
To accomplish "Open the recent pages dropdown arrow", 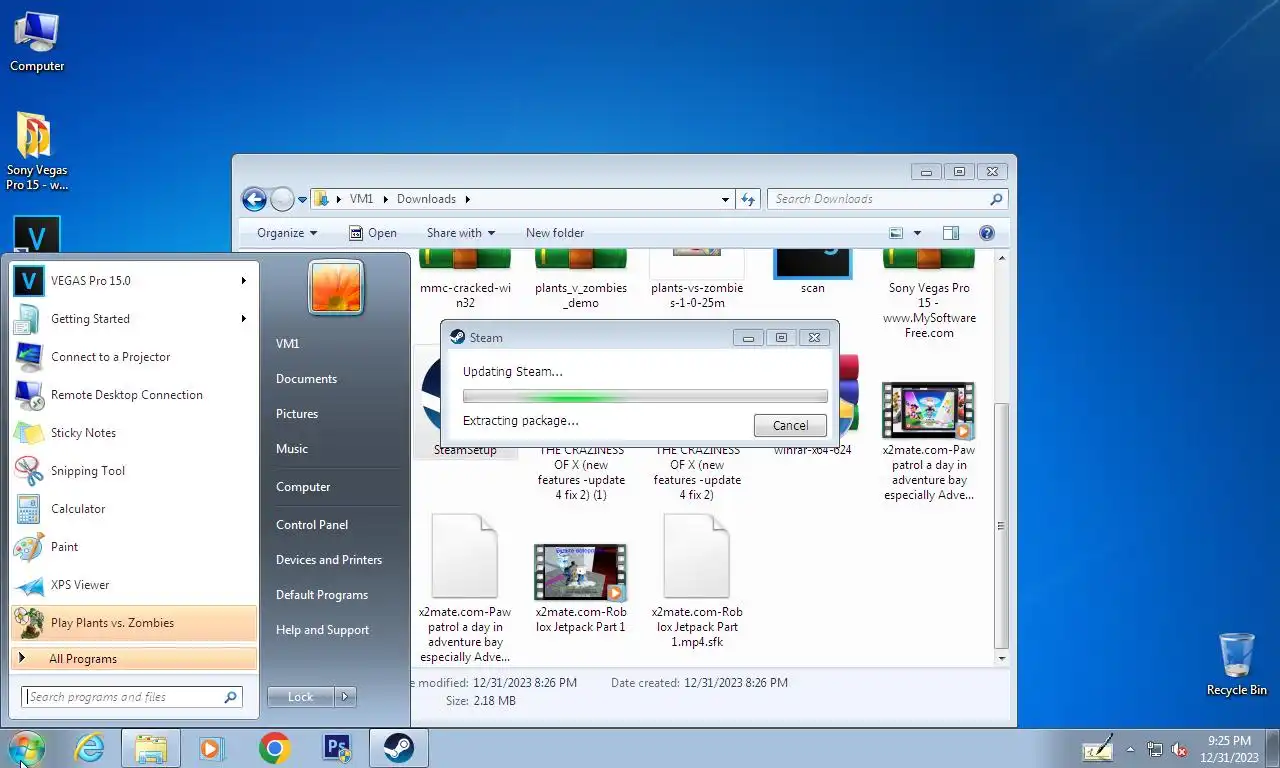I will (302, 200).
